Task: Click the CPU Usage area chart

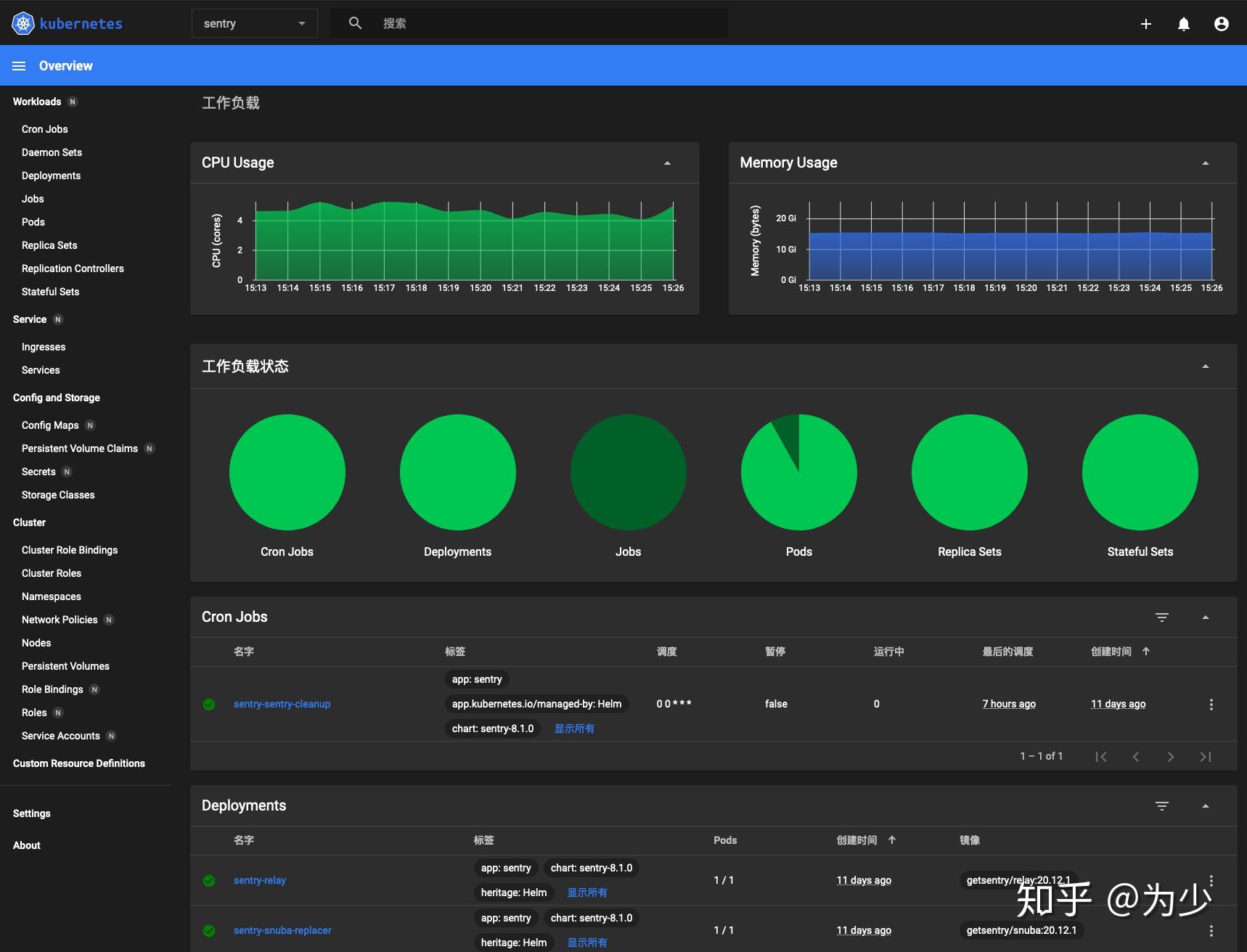Action: [465, 241]
